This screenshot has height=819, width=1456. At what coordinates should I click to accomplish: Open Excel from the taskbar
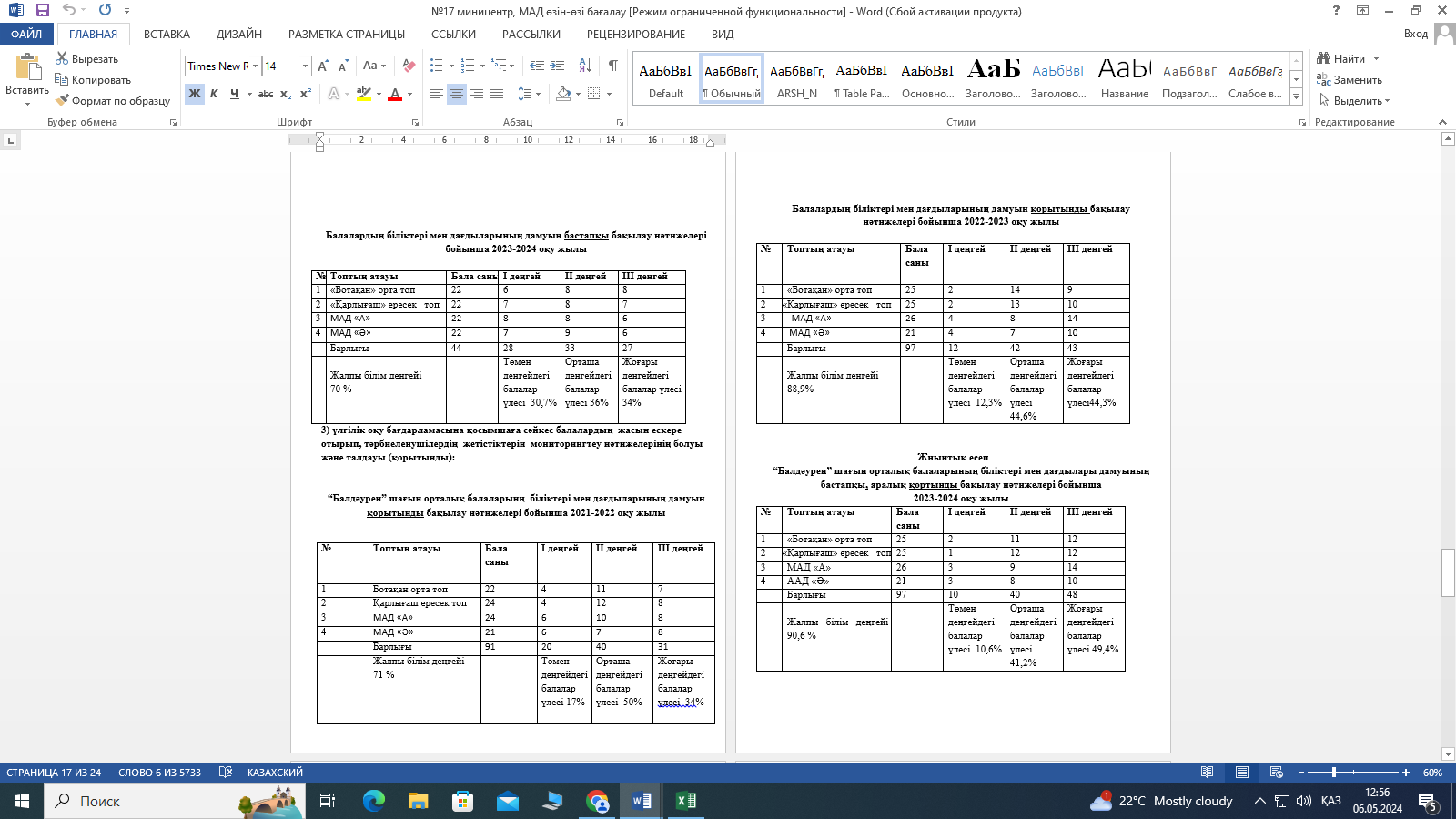pos(685,801)
